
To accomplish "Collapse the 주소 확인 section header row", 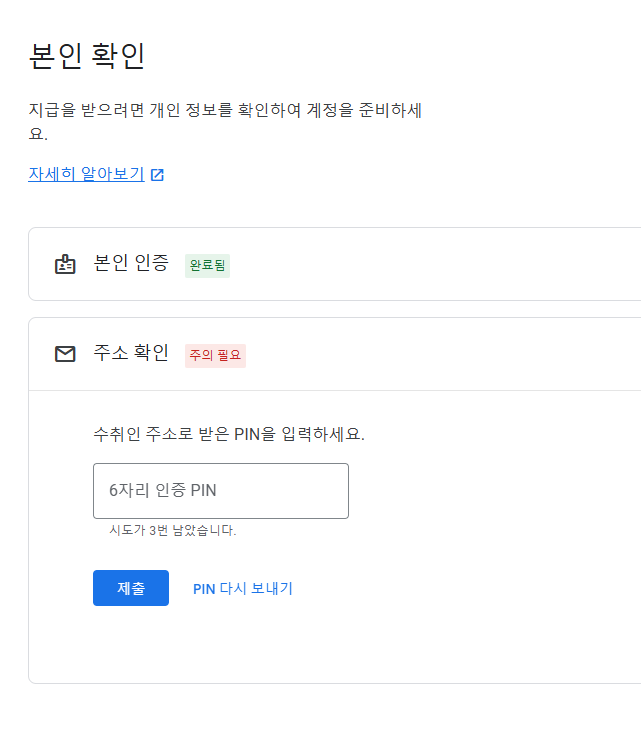I will pyautogui.click(x=335, y=354).
